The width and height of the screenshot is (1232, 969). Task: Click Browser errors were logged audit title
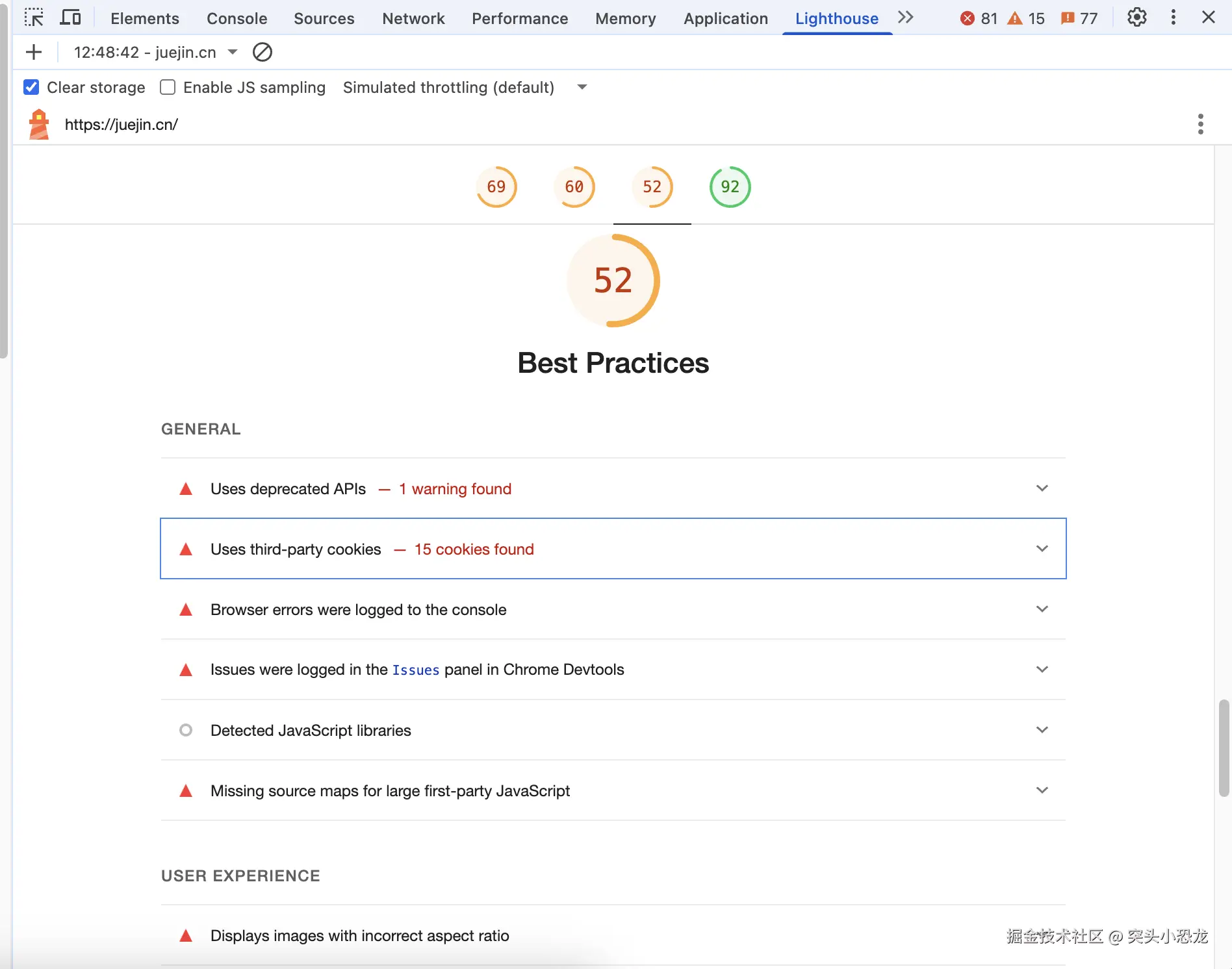pos(359,609)
